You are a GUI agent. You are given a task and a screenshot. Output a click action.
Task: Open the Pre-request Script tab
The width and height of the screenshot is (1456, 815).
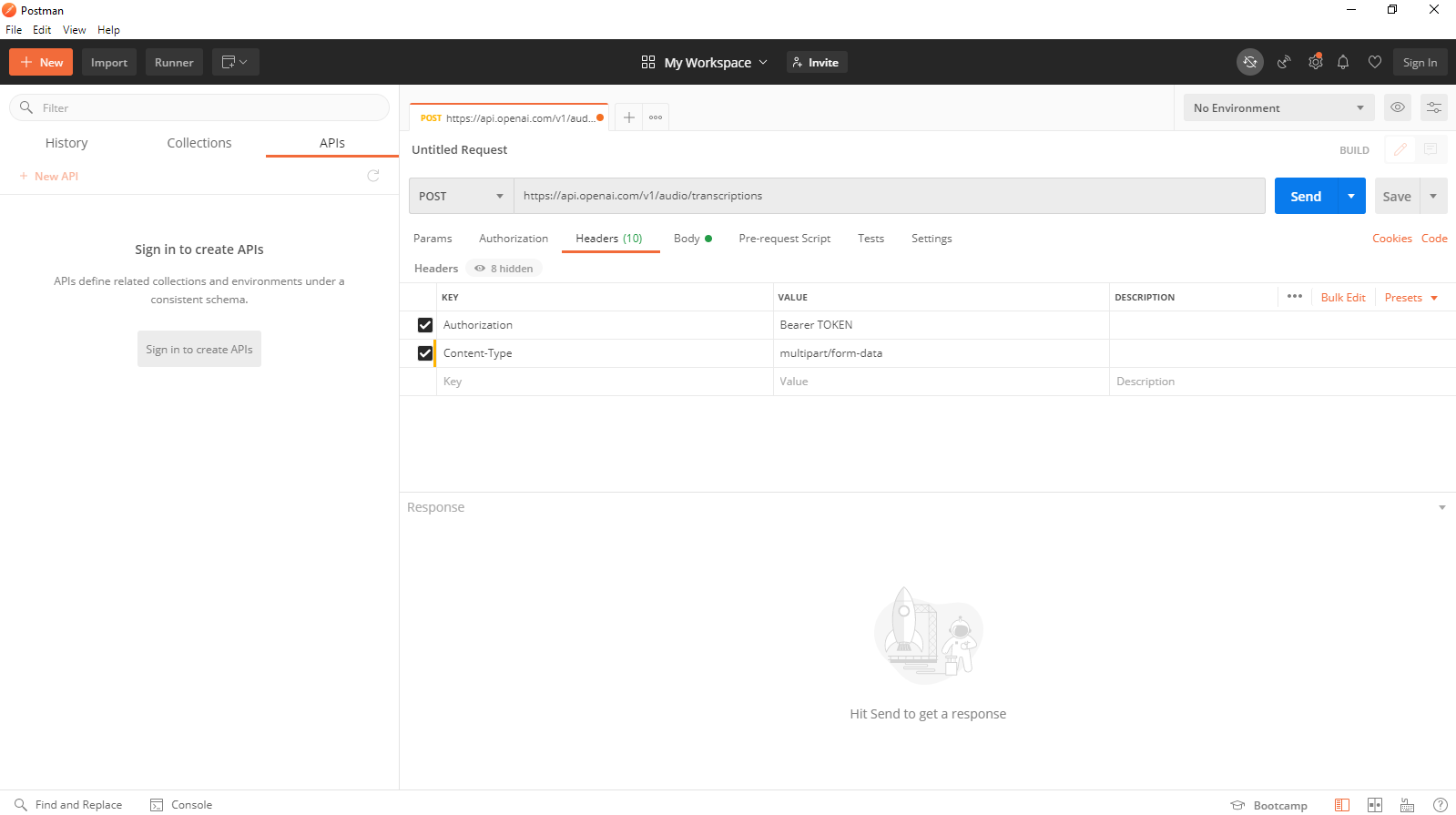click(x=785, y=239)
